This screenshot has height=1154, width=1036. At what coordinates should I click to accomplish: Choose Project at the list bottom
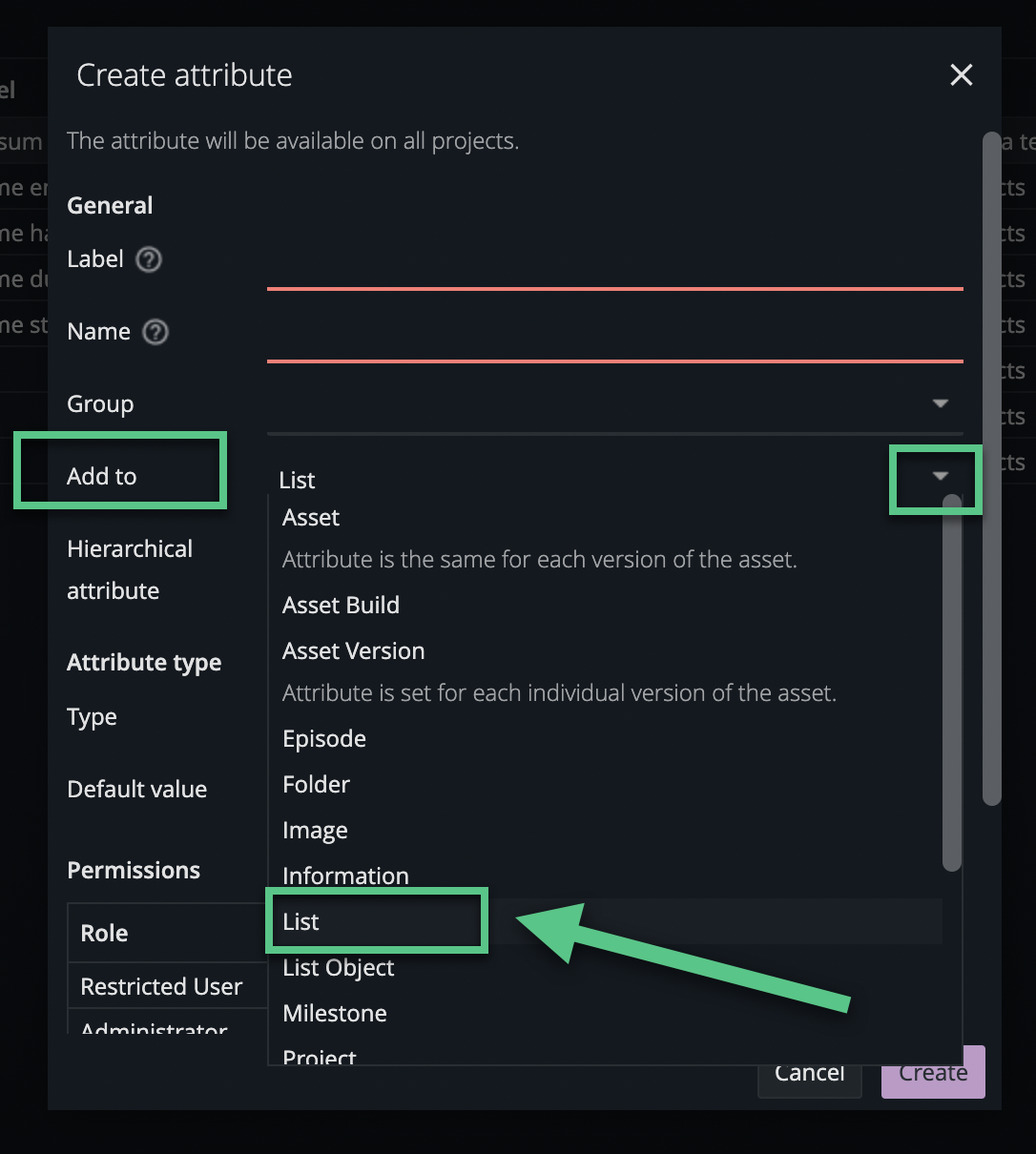pyautogui.click(x=318, y=1055)
